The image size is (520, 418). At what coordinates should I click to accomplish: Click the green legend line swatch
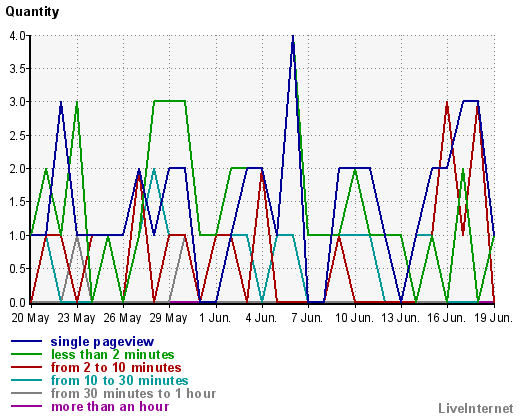pyautogui.click(x=27, y=354)
